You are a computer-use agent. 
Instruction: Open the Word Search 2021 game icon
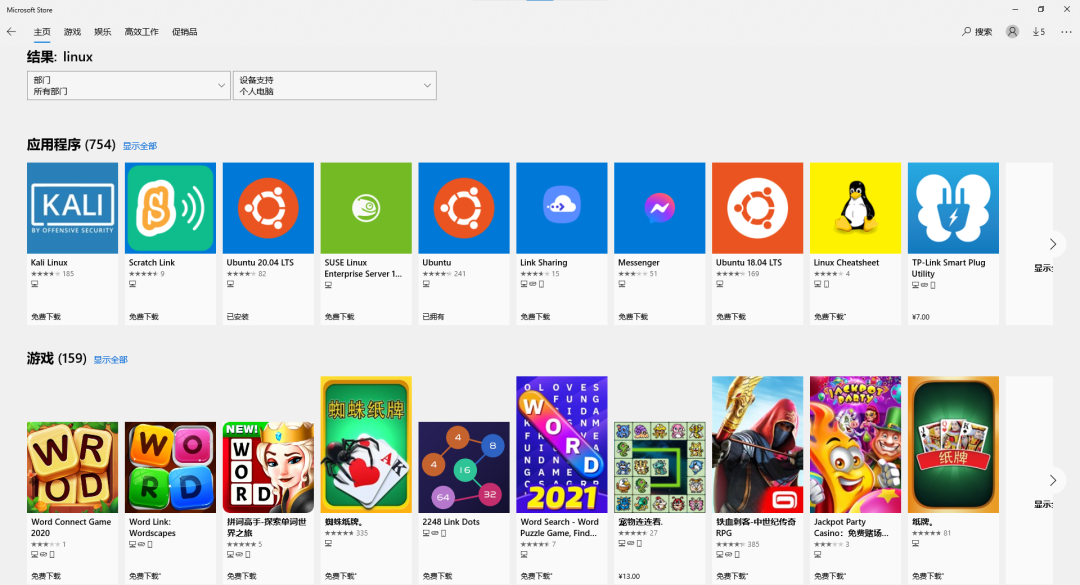click(561, 444)
